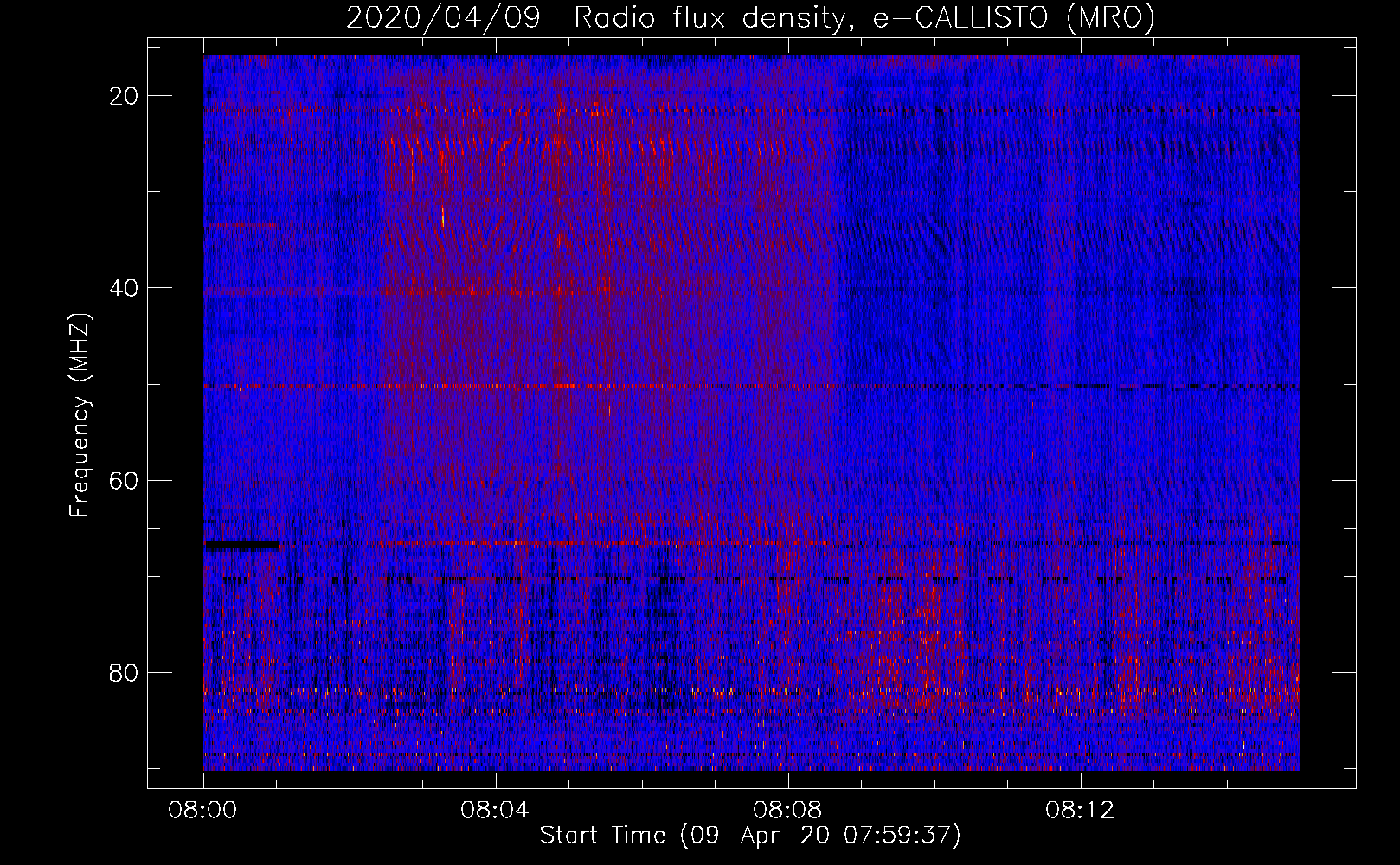
Task: Click the '80' frequency tick label
Action: [x=125, y=672]
